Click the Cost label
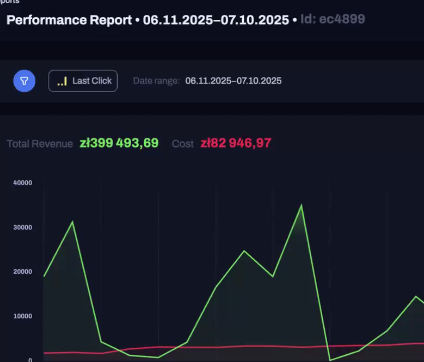 click(183, 144)
